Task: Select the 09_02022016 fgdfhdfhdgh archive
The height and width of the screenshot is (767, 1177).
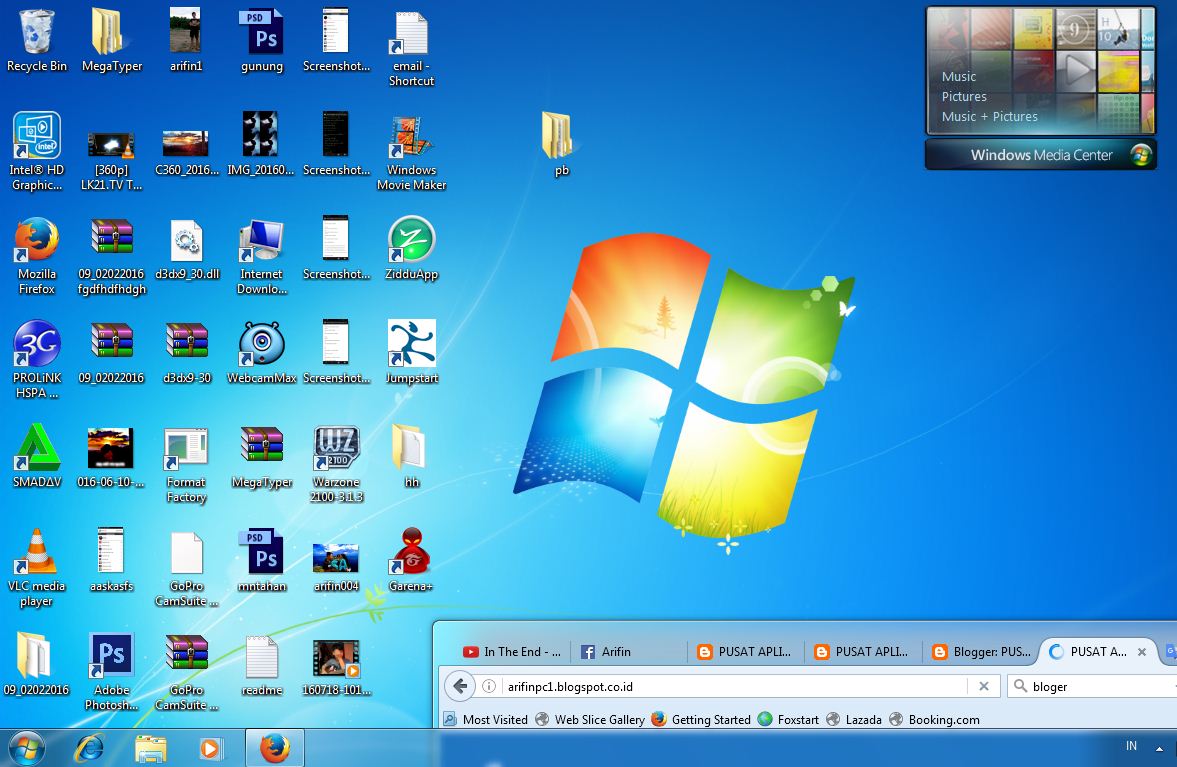Action: [111, 237]
